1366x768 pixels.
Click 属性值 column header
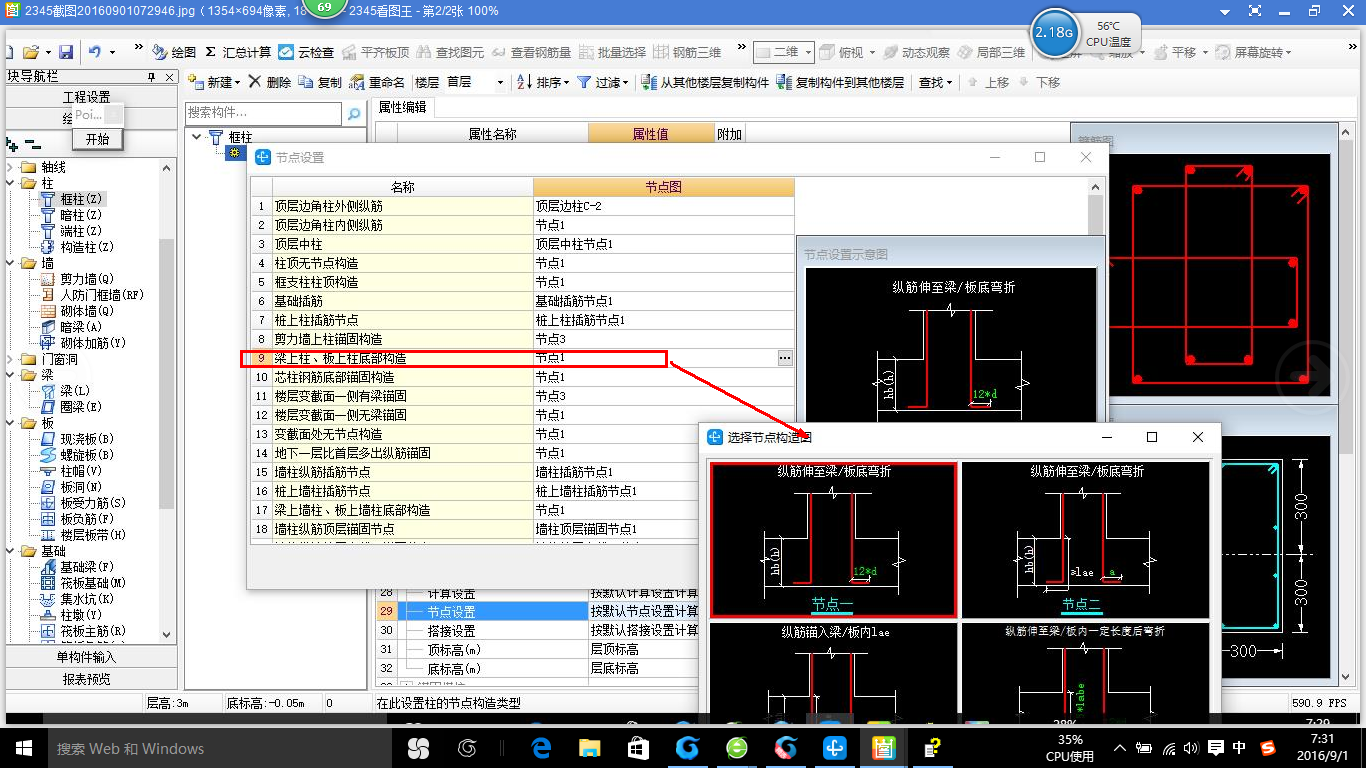tap(651, 134)
